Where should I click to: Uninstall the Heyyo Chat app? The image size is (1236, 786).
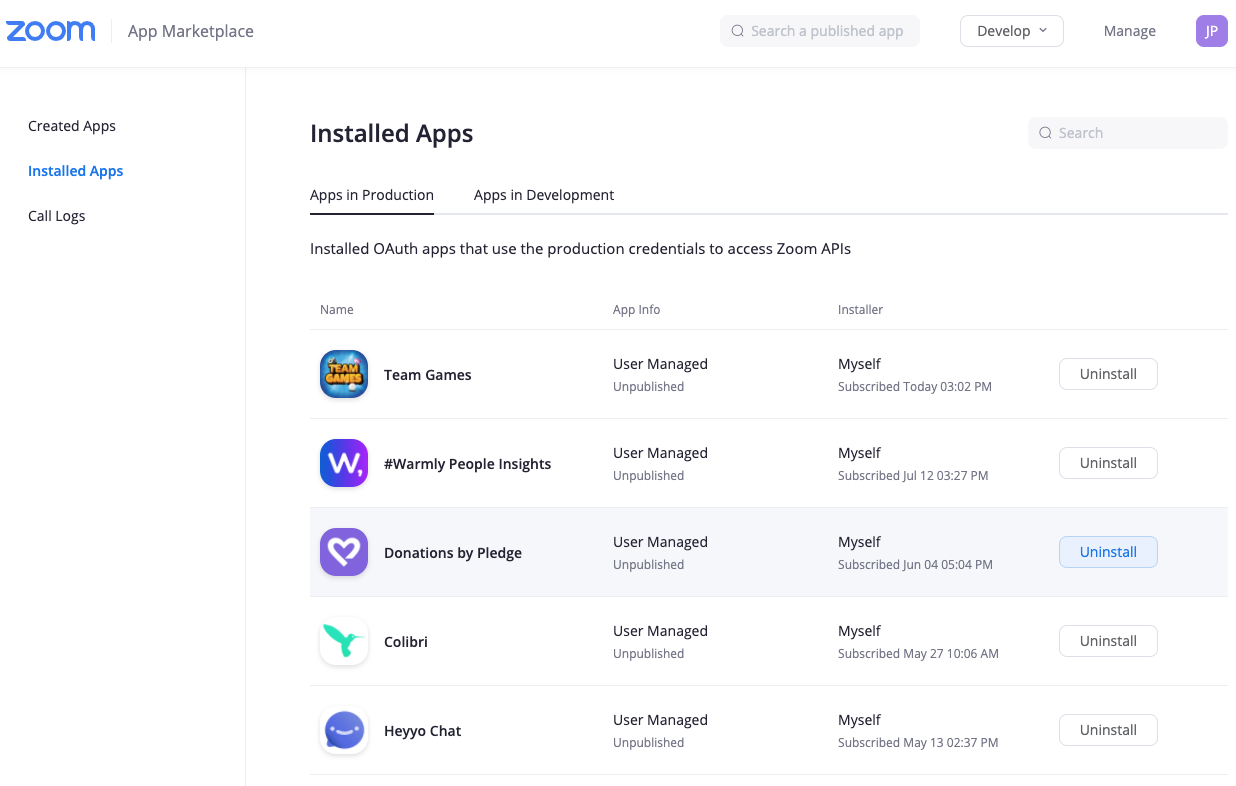point(1108,730)
